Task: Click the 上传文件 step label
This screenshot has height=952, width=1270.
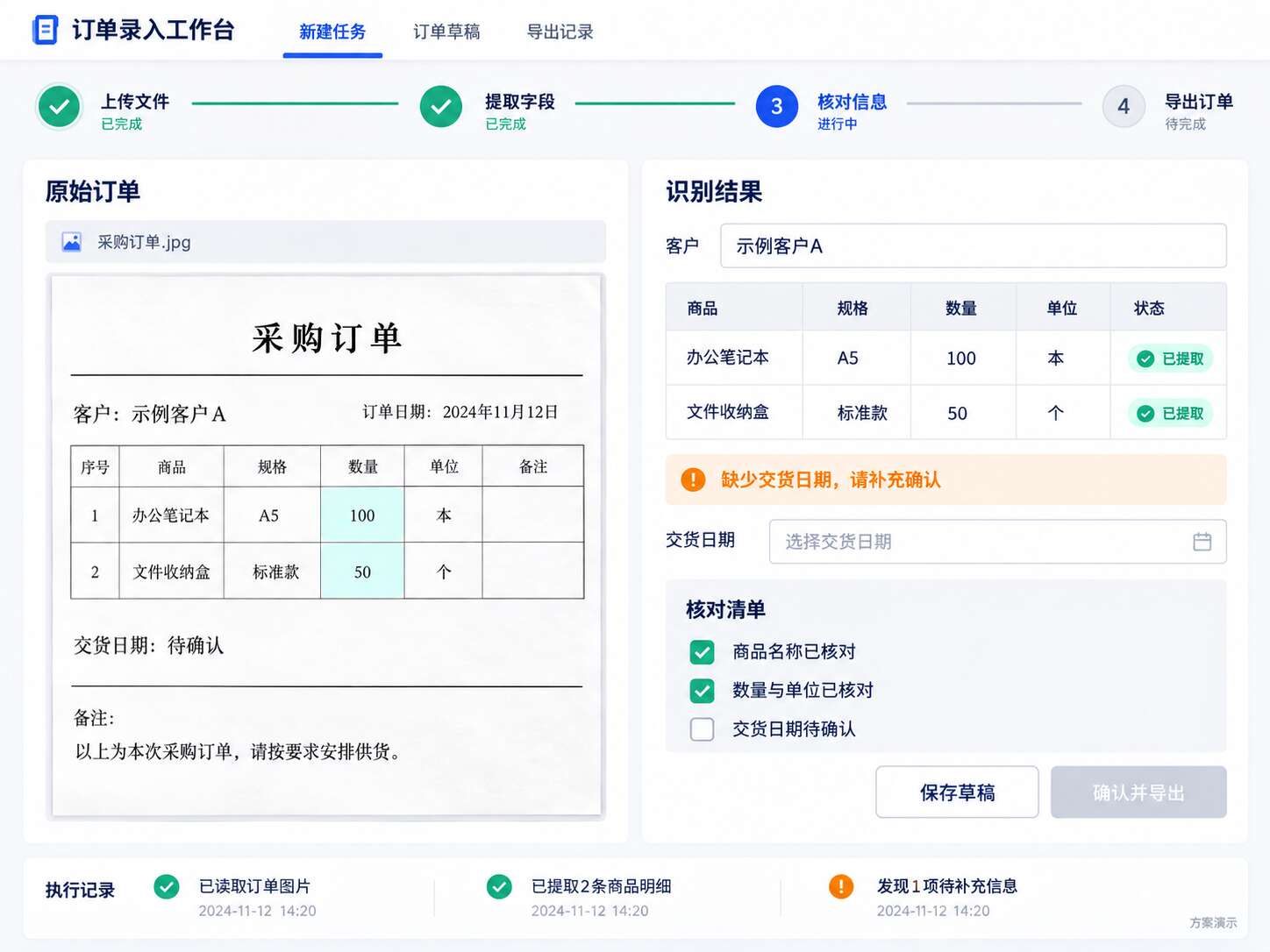Action: [135, 102]
